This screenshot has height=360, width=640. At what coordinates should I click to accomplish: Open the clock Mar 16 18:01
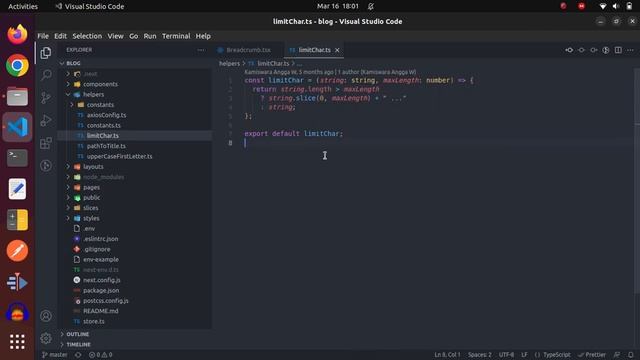[x=338, y=6]
